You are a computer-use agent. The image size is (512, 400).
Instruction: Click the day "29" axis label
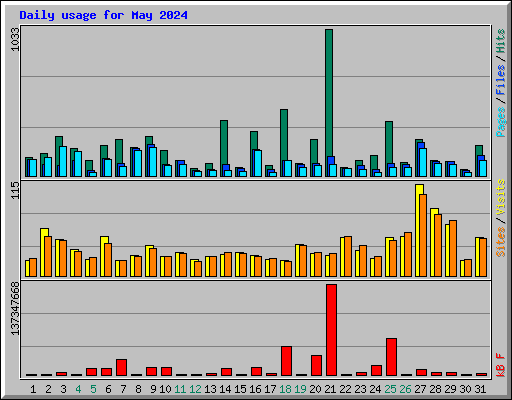click(x=450, y=389)
